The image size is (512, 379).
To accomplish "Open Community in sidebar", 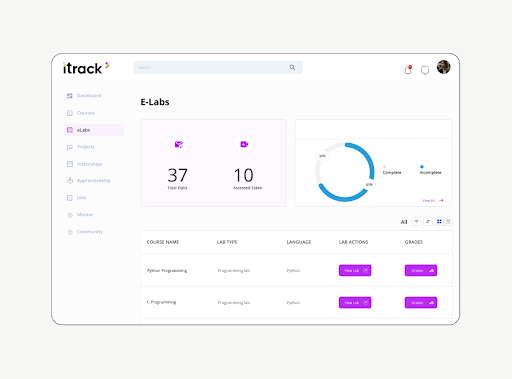I will (x=90, y=232).
